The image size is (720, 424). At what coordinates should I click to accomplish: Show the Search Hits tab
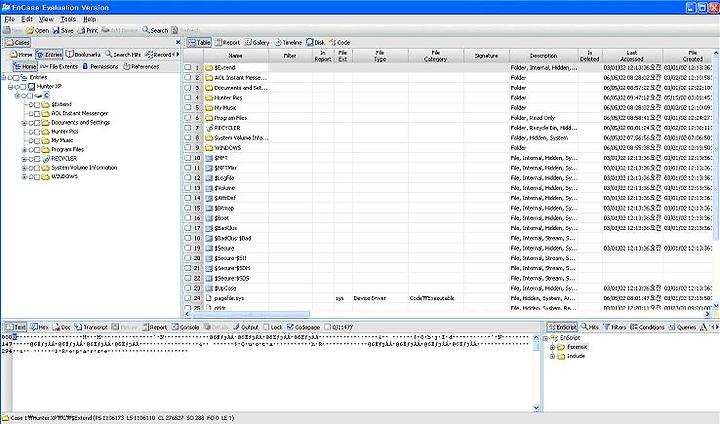pyautogui.click(x=123, y=55)
